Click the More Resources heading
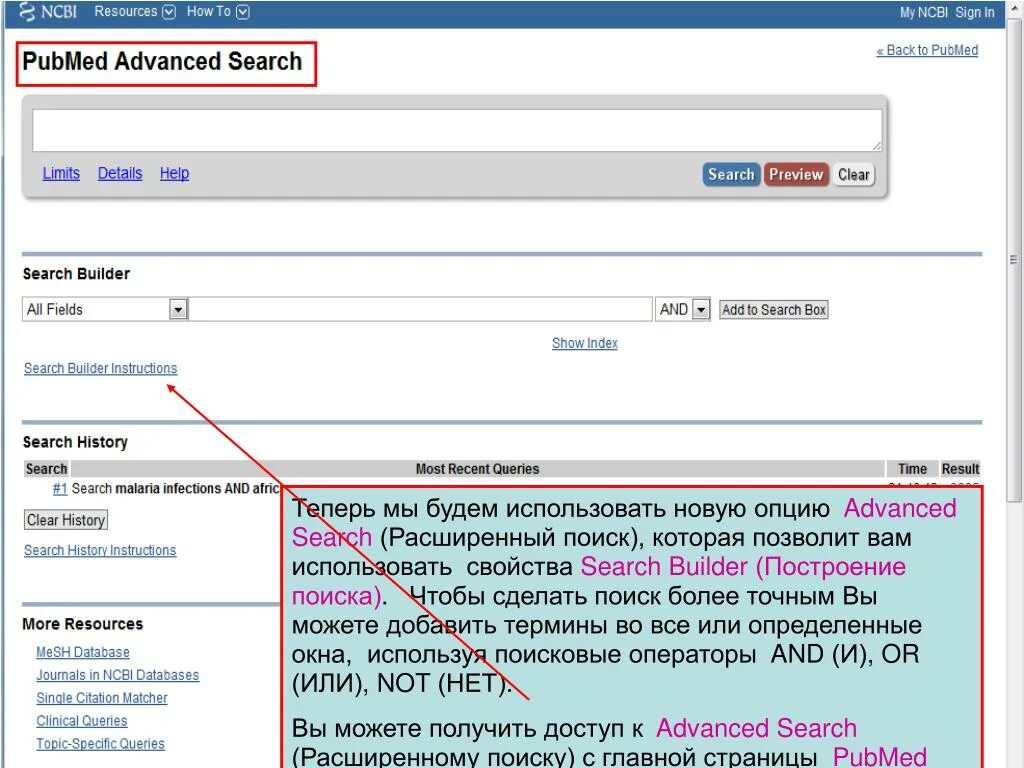1024x768 pixels. pos(82,624)
